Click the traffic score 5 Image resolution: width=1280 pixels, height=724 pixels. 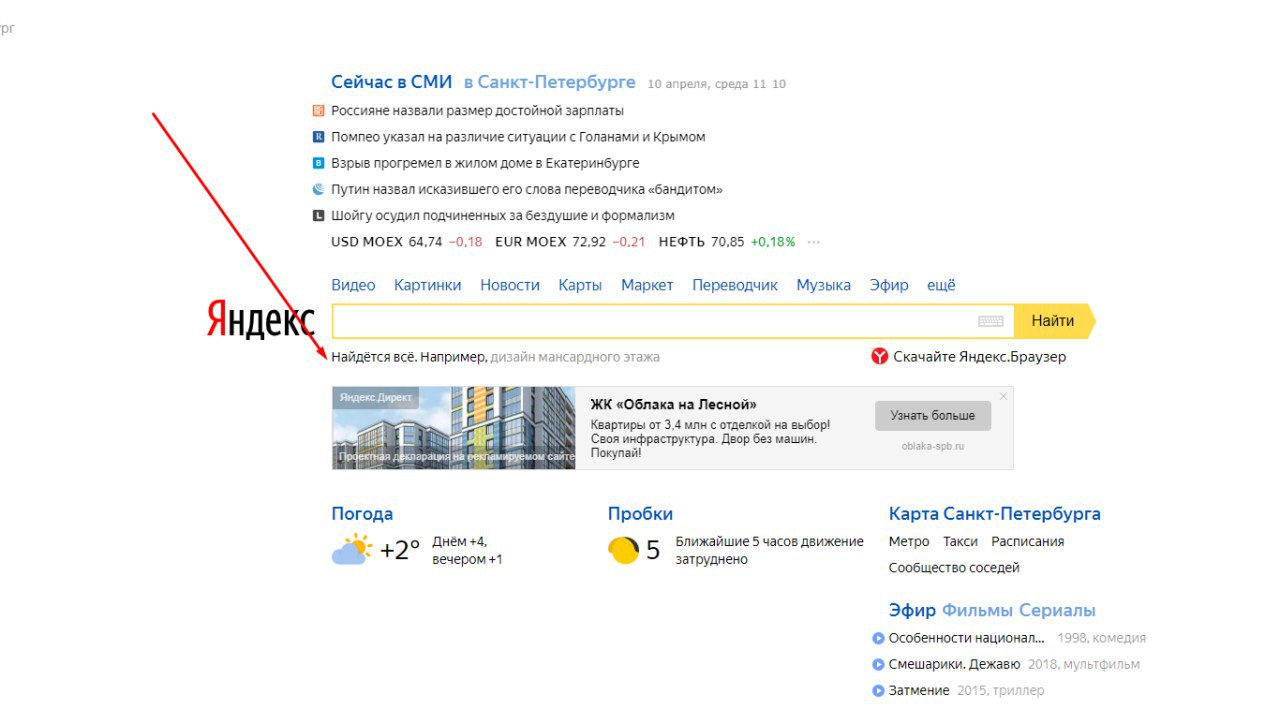click(x=653, y=551)
